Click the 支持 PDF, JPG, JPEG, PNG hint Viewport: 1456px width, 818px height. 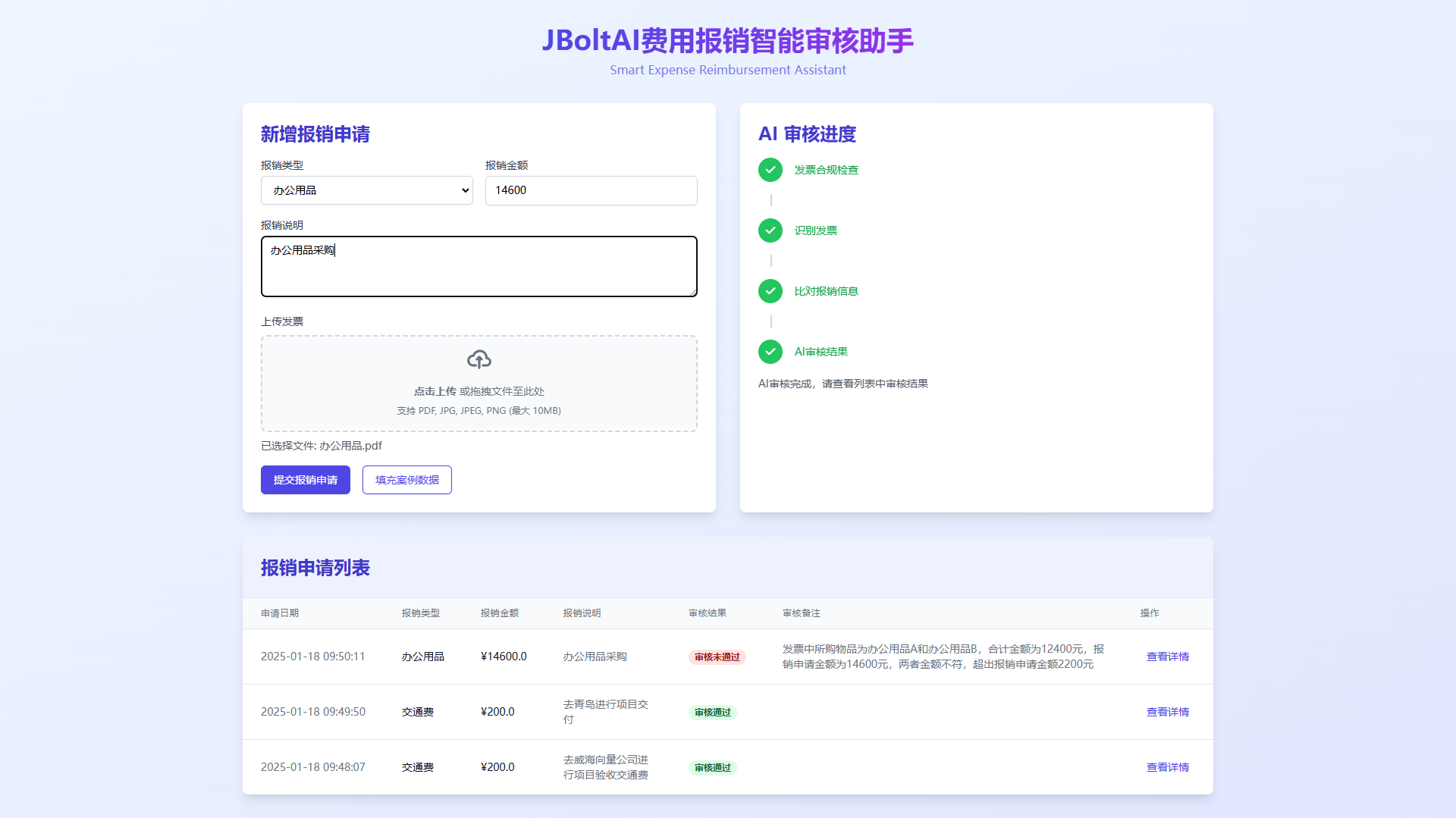(x=479, y=411)
